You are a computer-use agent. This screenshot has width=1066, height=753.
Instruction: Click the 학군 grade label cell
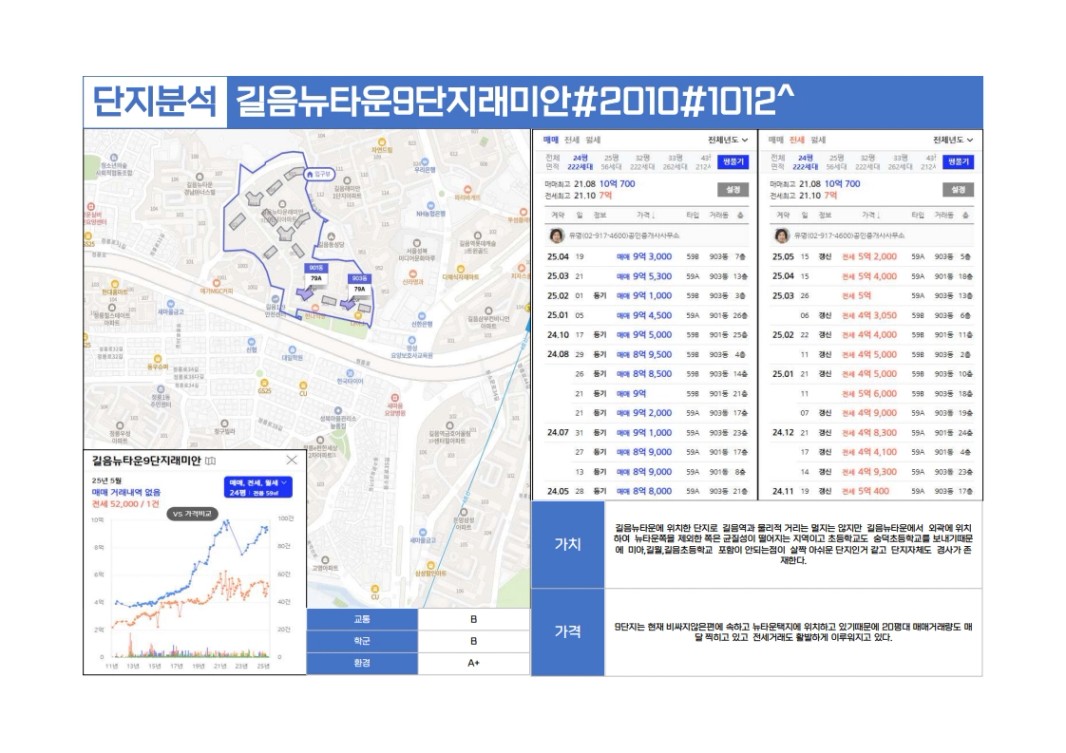362,641
